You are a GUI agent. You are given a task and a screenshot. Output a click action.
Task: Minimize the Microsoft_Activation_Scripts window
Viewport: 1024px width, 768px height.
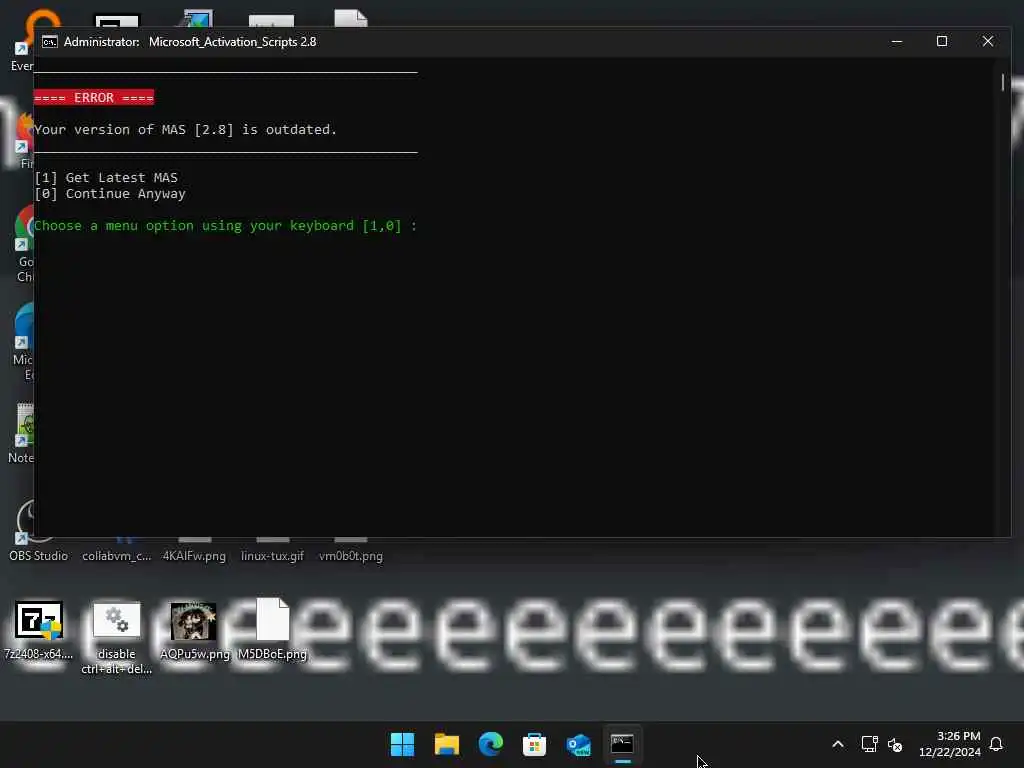[x=897, y=41]
